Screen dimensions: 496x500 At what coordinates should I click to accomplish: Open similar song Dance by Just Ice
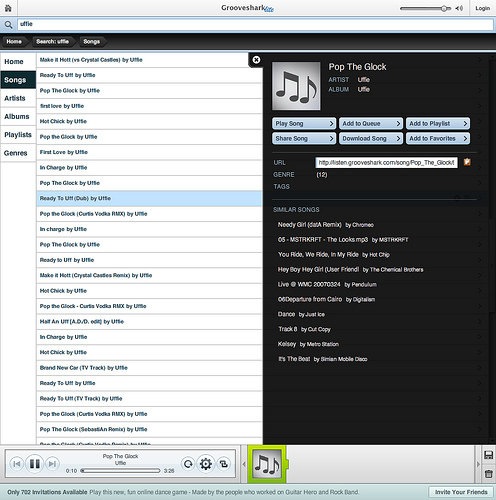pos(301,314)
